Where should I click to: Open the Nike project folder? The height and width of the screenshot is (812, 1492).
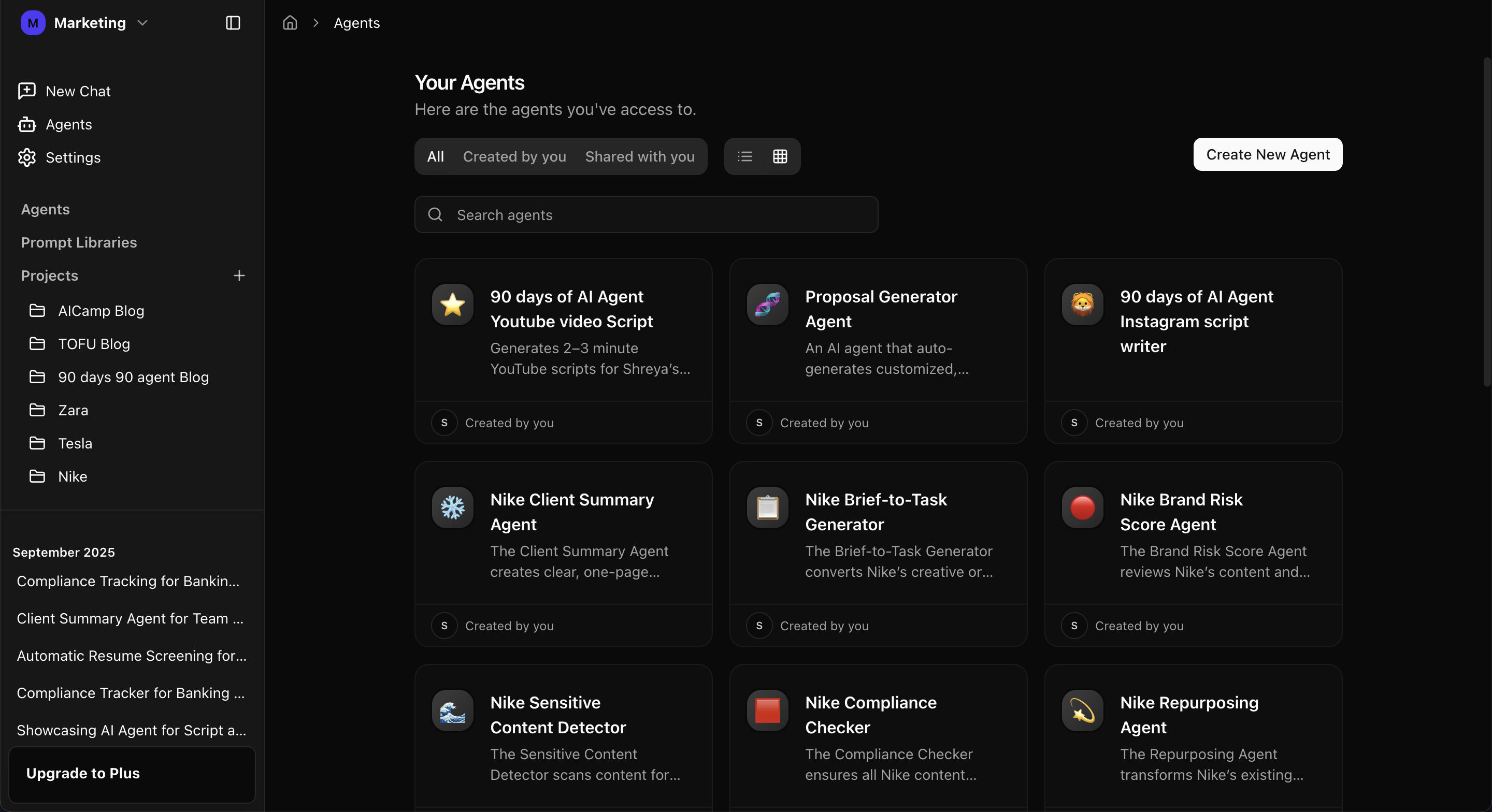(x=73, y=476)
